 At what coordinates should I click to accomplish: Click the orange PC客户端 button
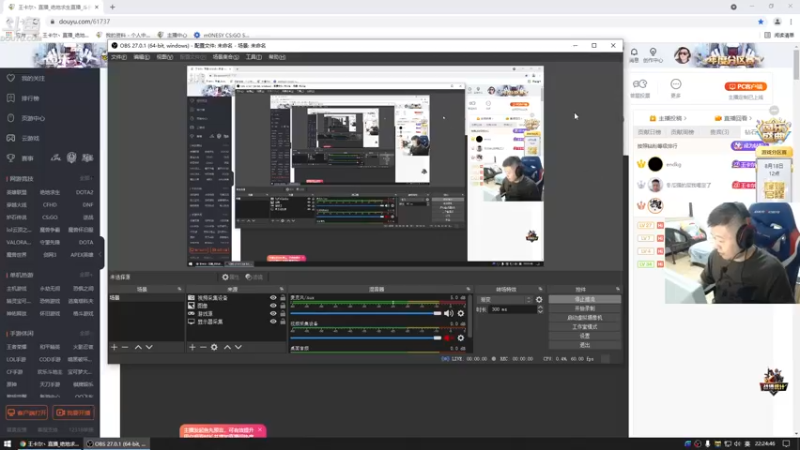[745, 87]
